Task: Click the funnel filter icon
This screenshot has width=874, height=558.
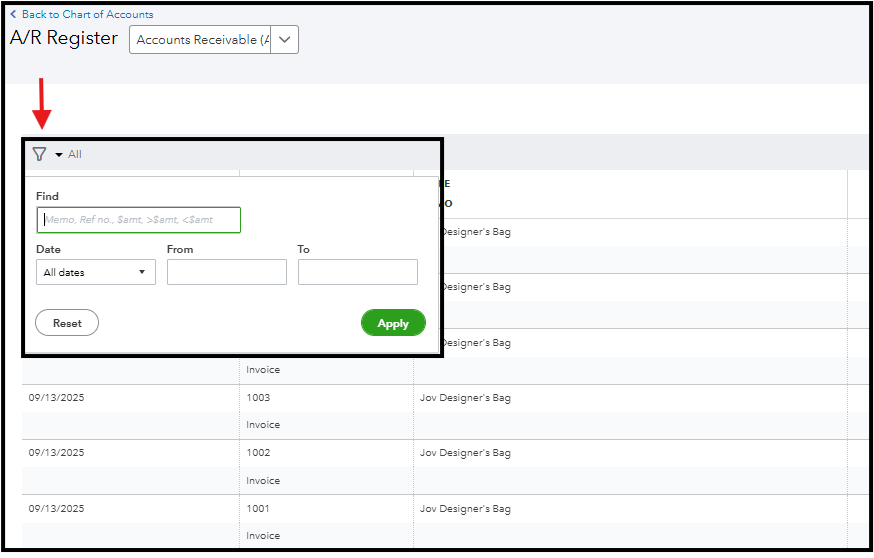Action: click(39, 155)
